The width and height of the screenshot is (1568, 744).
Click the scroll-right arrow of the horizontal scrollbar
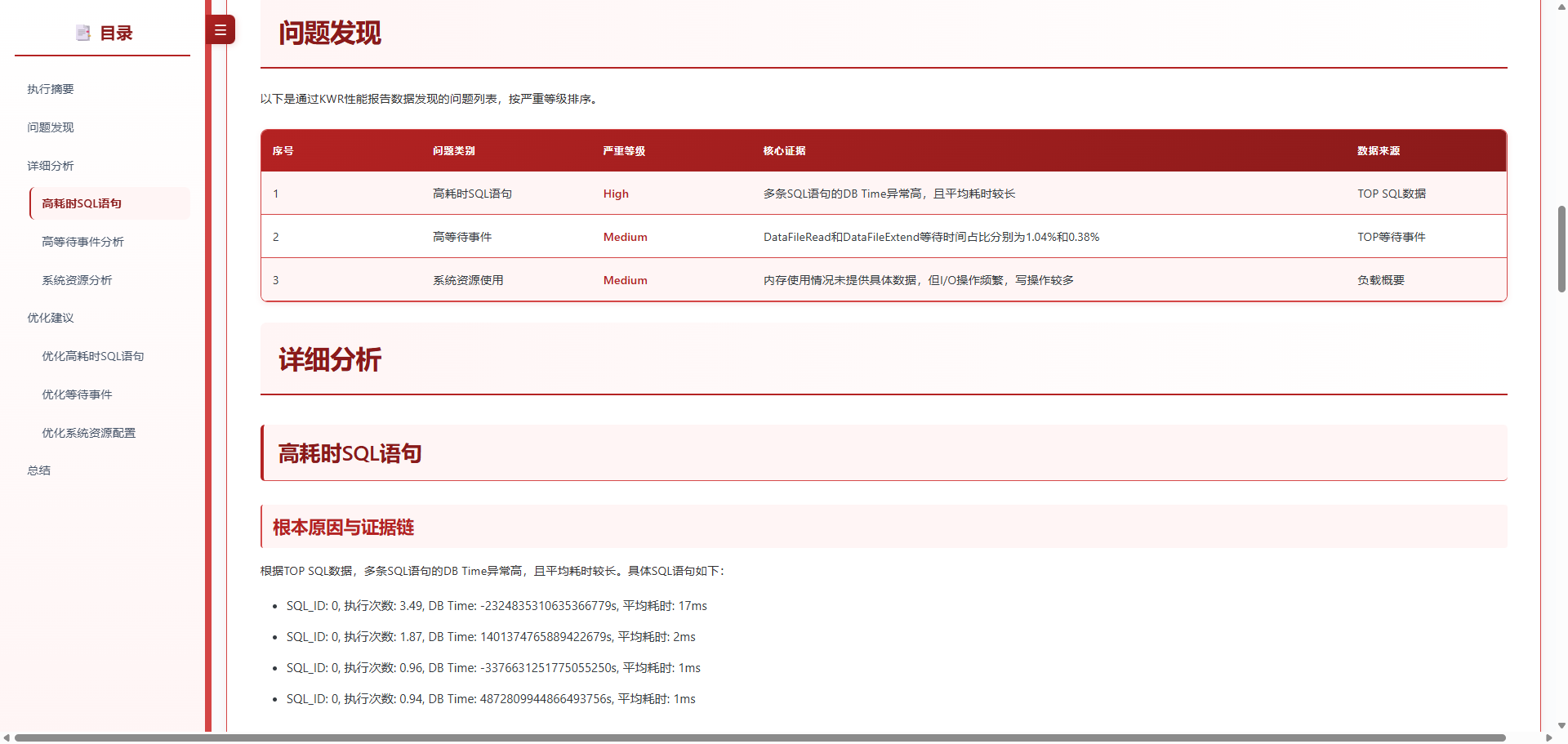point(1548,737)
